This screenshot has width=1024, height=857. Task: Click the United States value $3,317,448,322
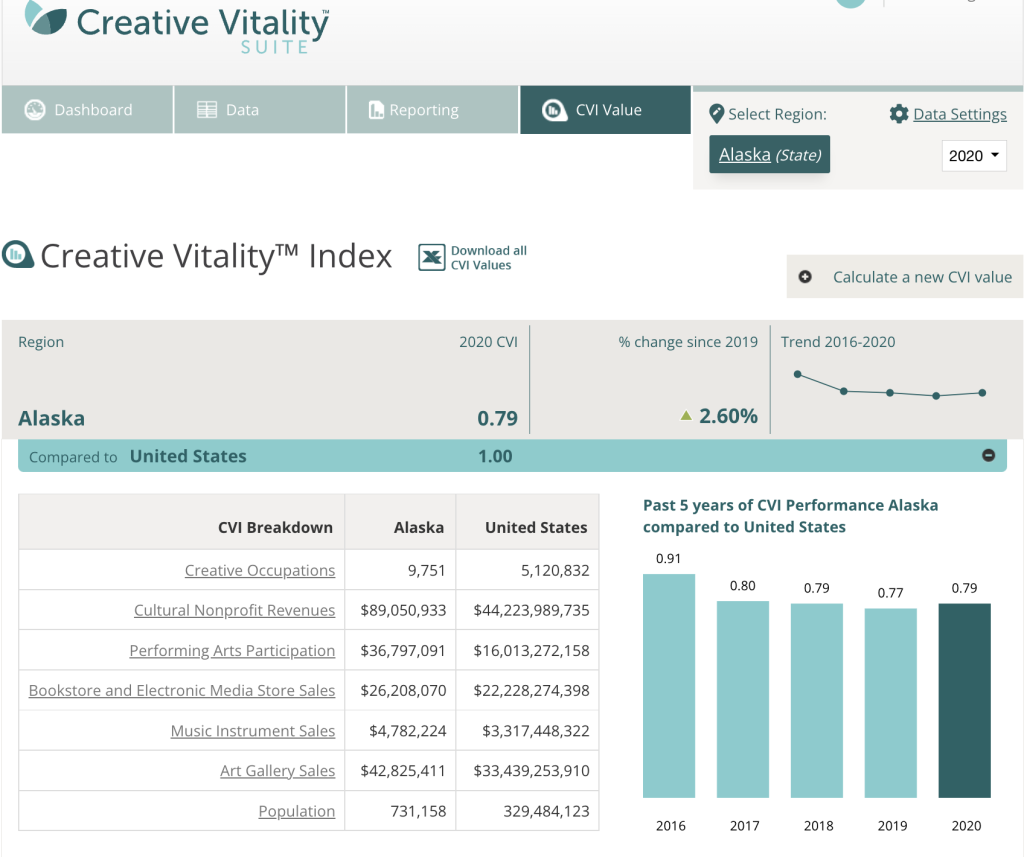coord(536,731)
